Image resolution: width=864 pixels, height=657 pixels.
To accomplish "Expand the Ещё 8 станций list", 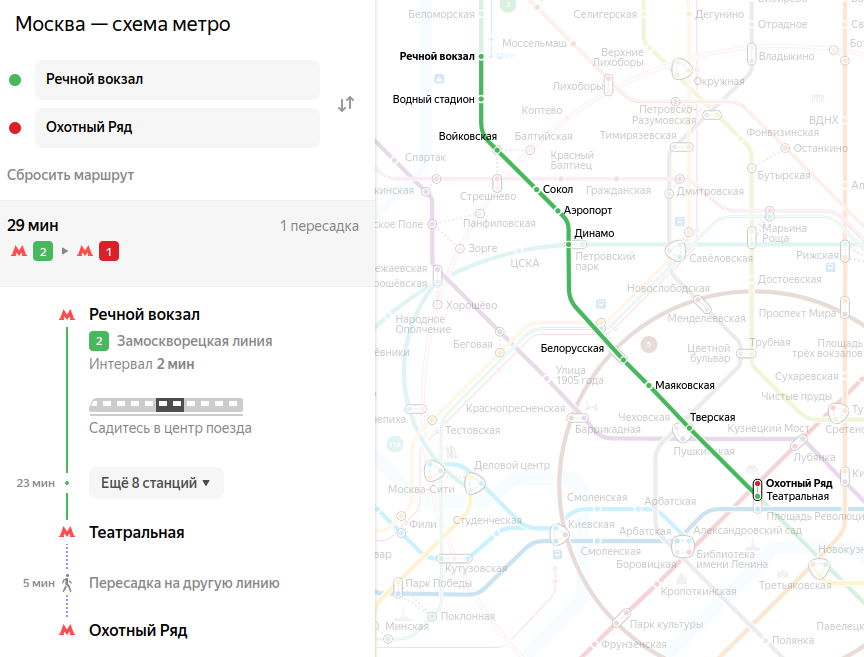I will coord(156,483).
